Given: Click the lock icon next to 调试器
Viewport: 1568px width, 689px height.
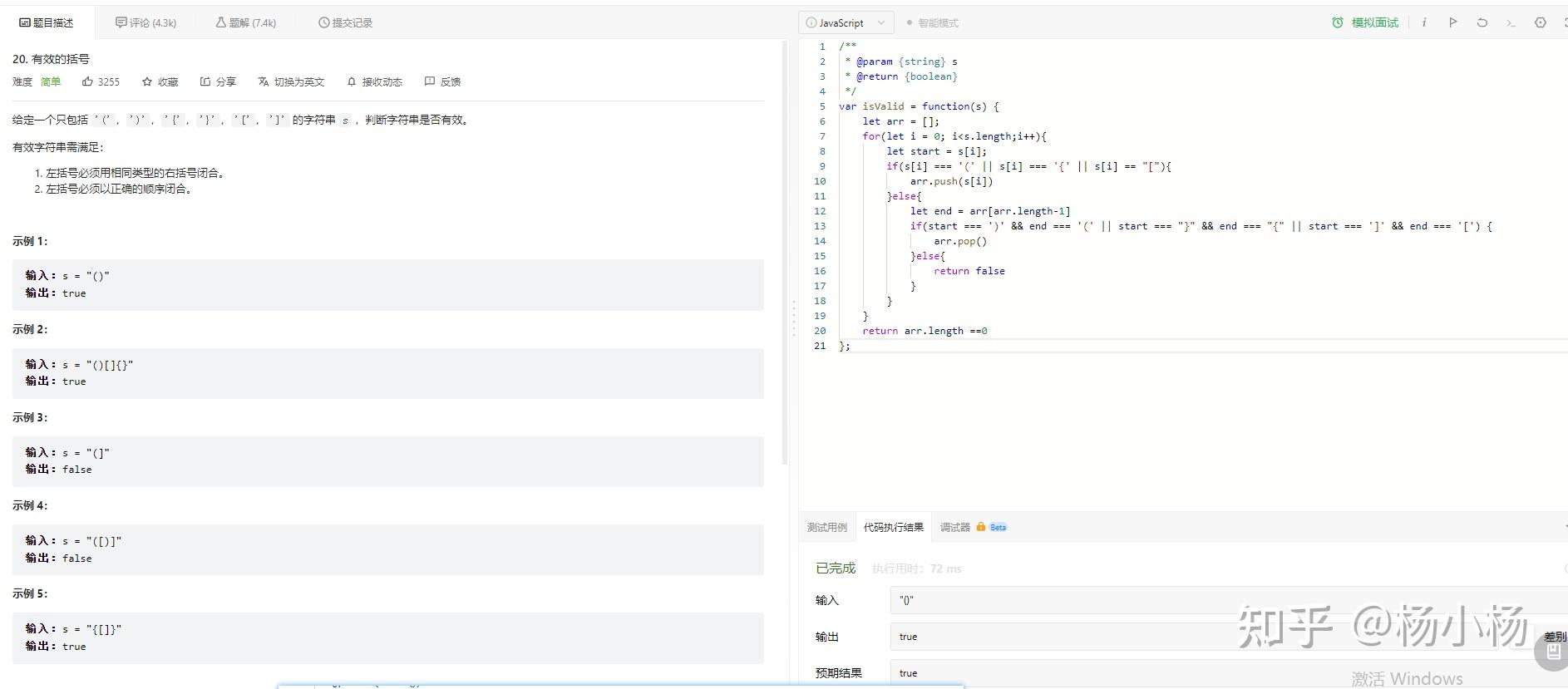Looking at the screenshot, I should tap(981, 527).
